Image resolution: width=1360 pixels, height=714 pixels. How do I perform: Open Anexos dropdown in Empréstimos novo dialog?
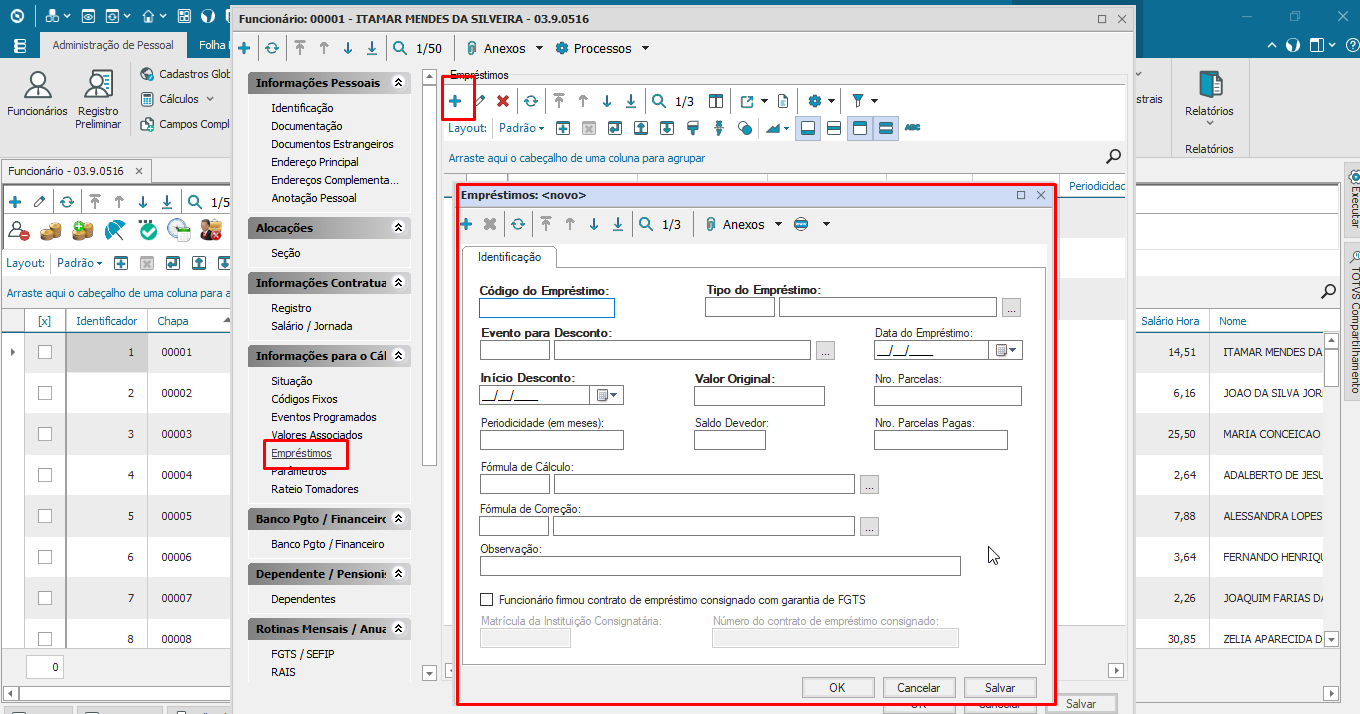[x=743, y=225]
